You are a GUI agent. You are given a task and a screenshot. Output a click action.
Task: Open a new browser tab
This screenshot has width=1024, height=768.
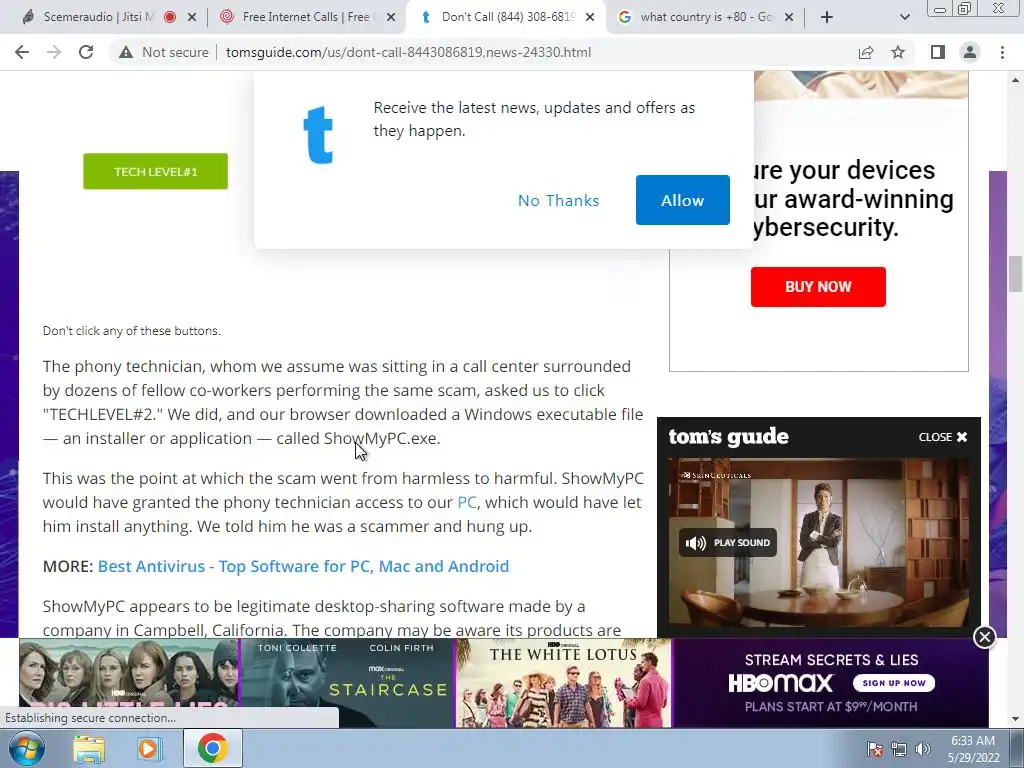[x=827, y=17]
